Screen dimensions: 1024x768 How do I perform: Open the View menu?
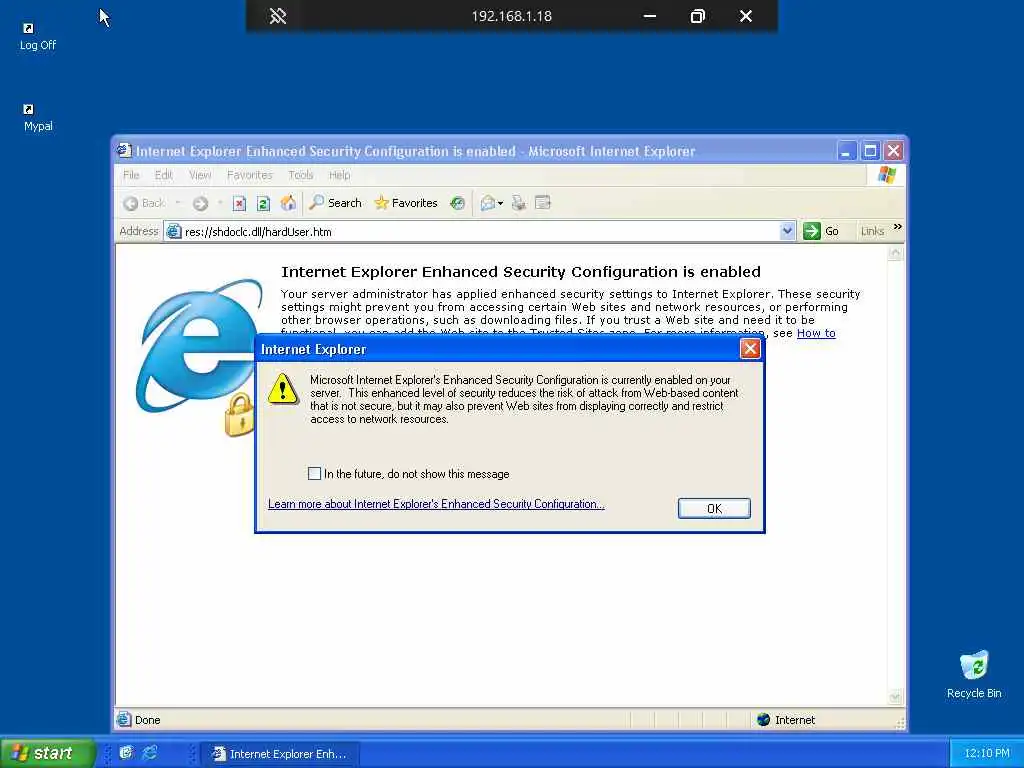(200, 175)
